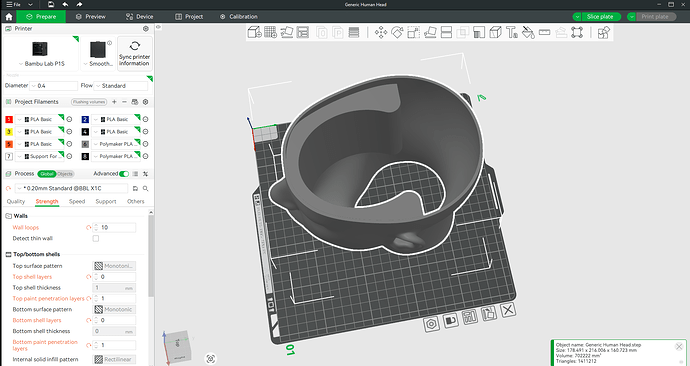Expand the Top surface pattern dropdown

114,266
